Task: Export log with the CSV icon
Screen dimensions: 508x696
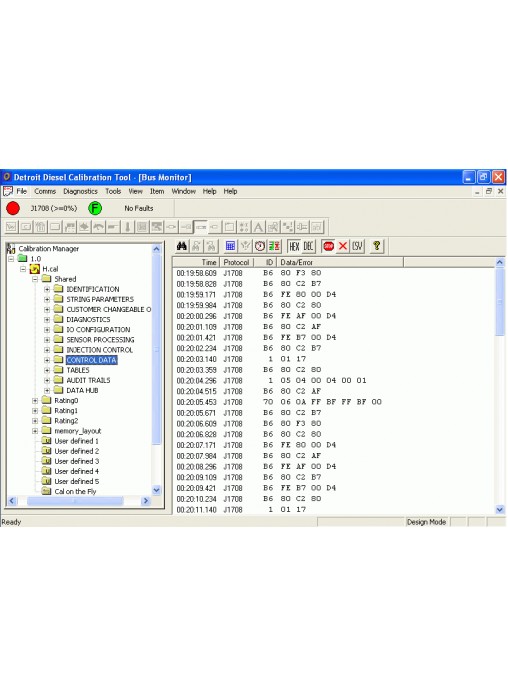Action: coord(357,246)
